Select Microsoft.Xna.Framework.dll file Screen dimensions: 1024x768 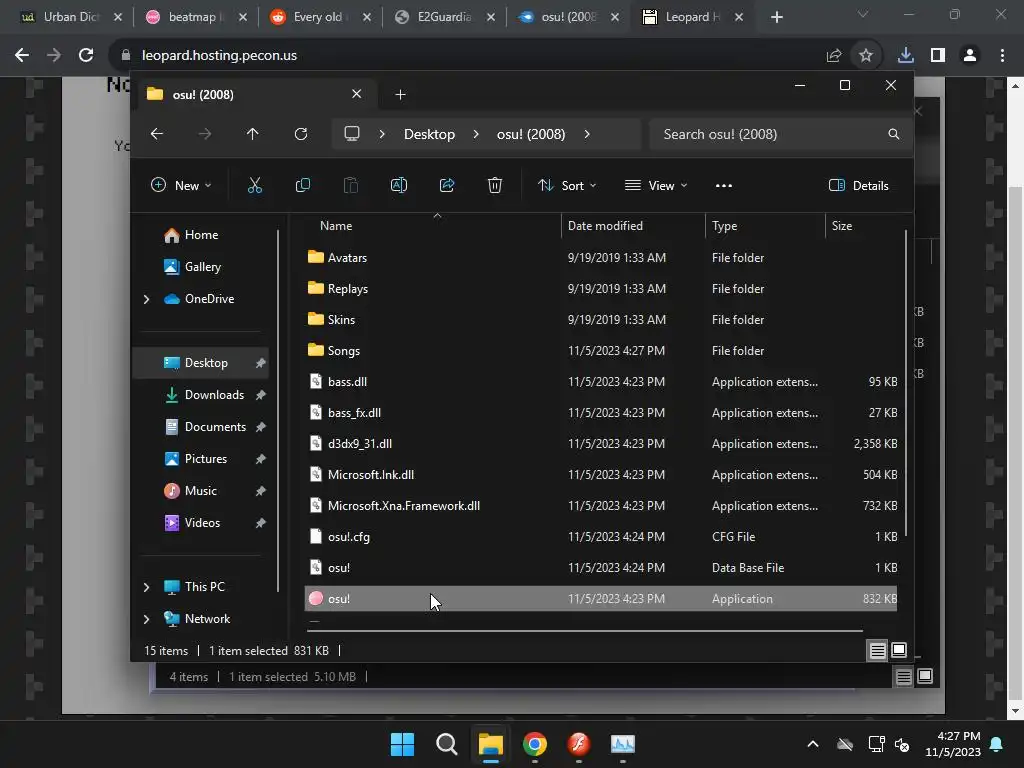[x=600, y=506]
